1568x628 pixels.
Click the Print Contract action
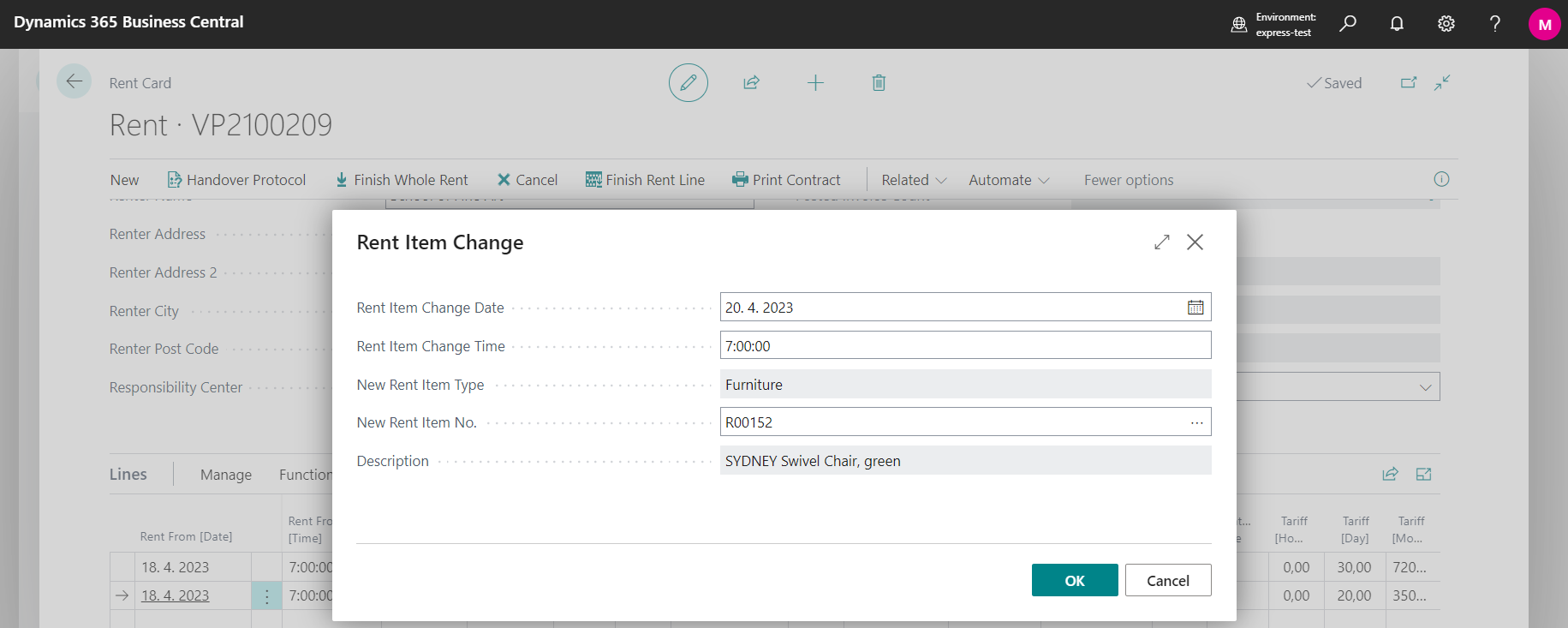(x=786, y=180)
